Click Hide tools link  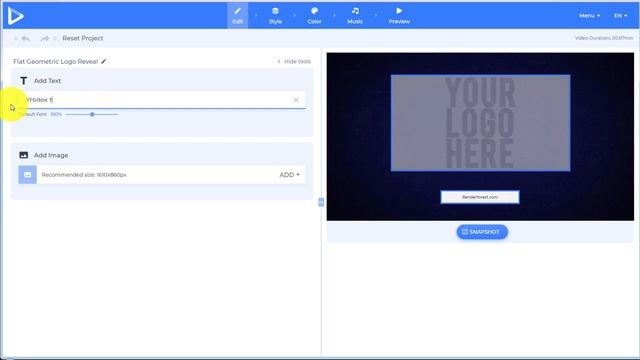[294, 62]
